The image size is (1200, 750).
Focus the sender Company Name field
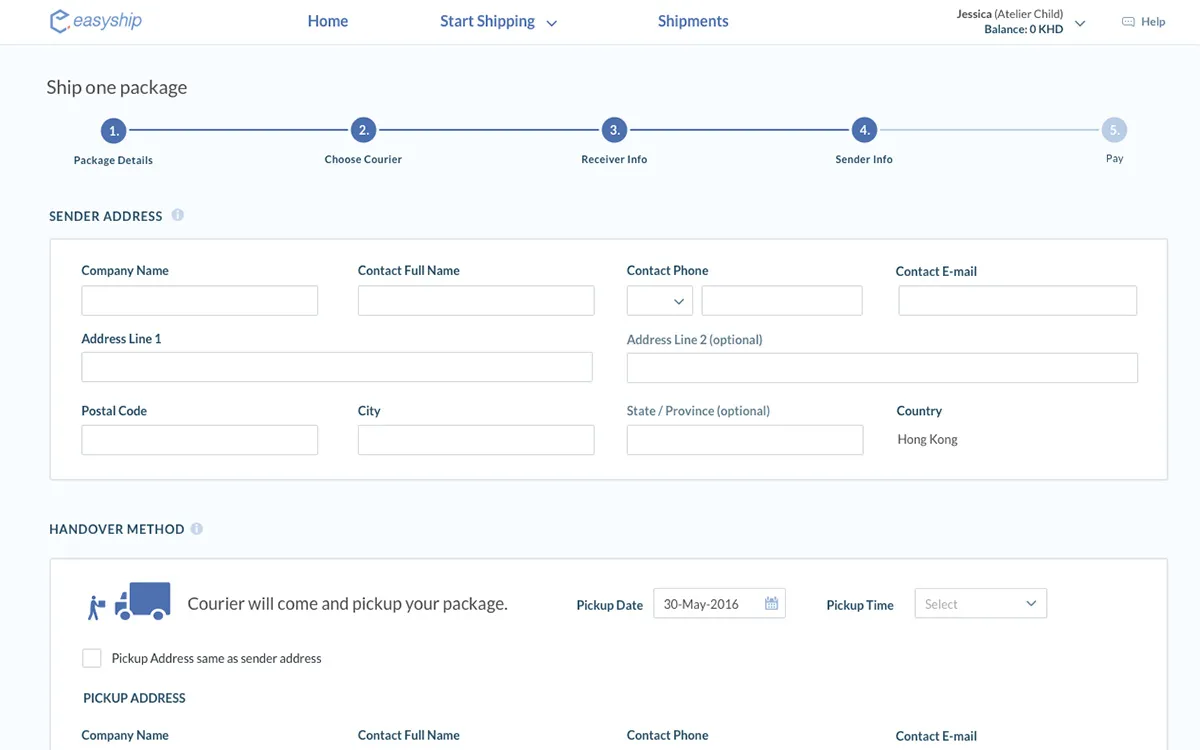click(200, 301)
